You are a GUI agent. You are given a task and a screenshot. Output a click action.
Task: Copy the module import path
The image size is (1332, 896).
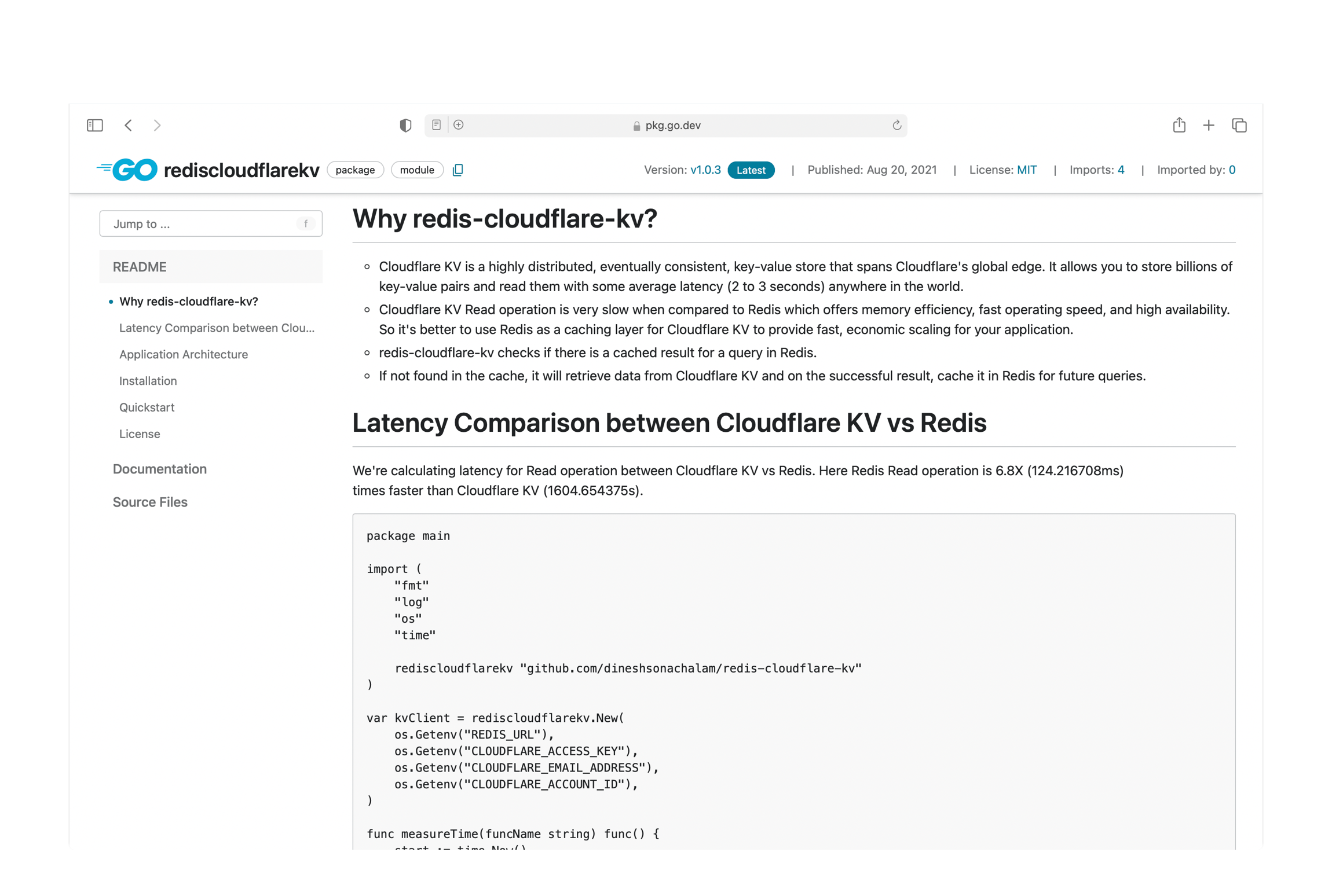coord(458,170)
